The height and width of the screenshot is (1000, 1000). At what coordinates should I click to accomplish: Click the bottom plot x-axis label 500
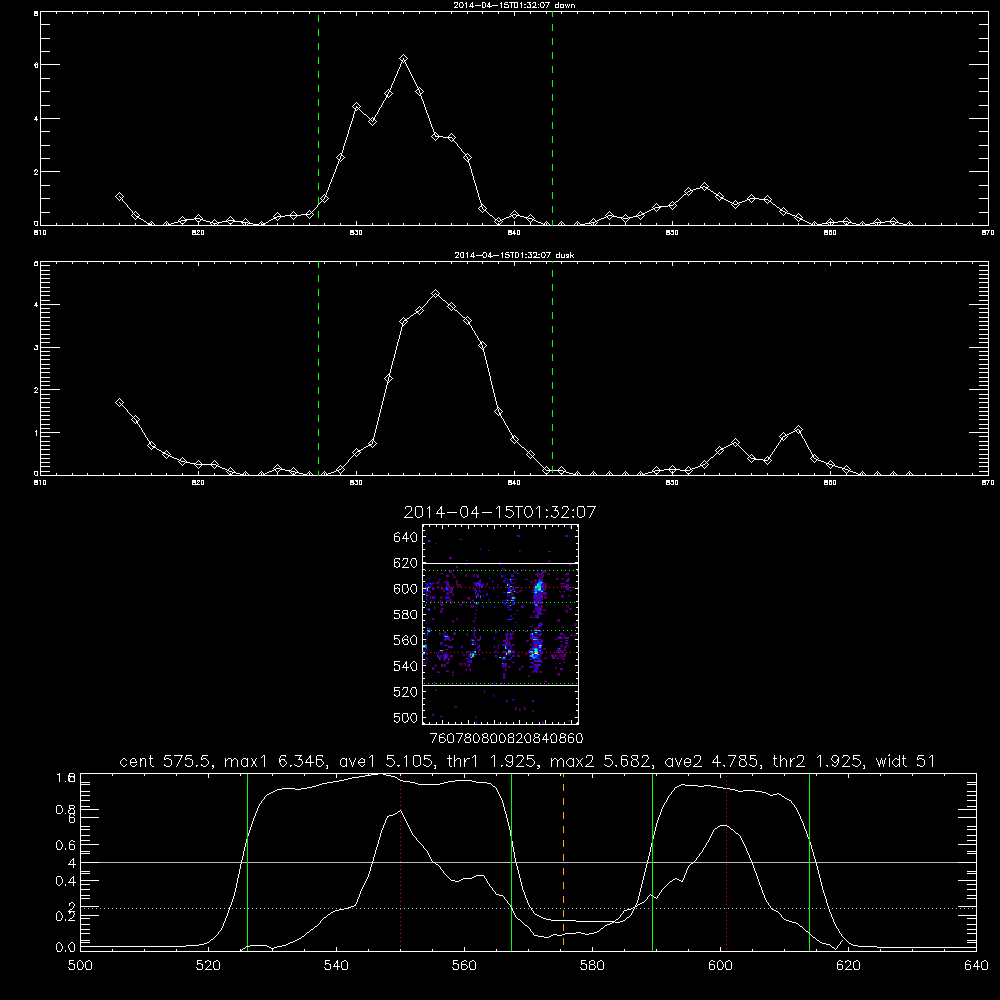(x=80, y=966)
